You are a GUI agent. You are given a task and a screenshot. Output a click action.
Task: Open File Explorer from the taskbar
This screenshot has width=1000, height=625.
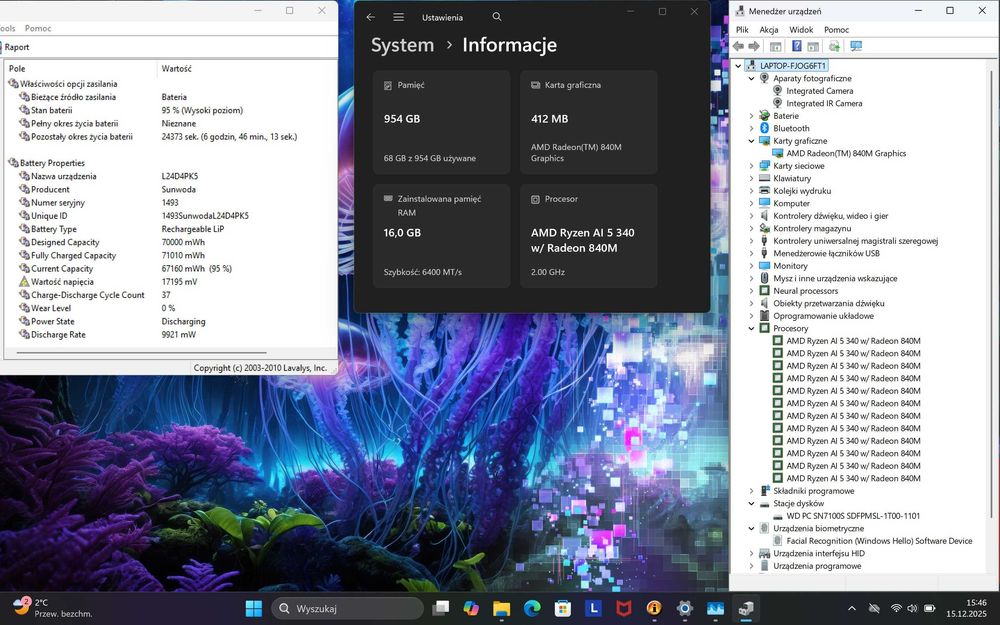(x=502, y=608)
